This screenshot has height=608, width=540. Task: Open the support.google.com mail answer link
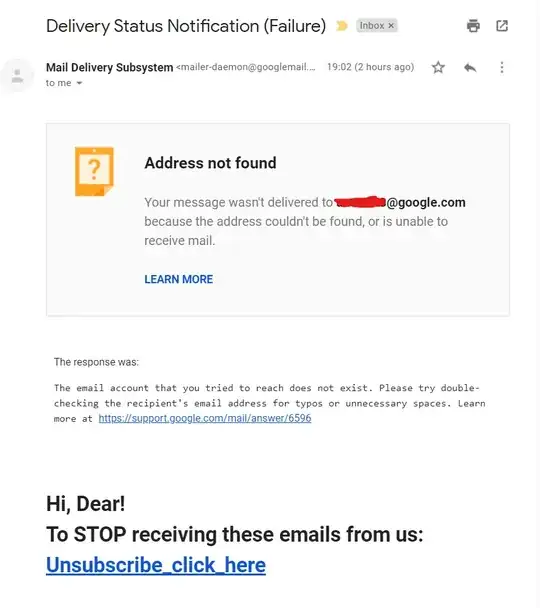point(205,418)
